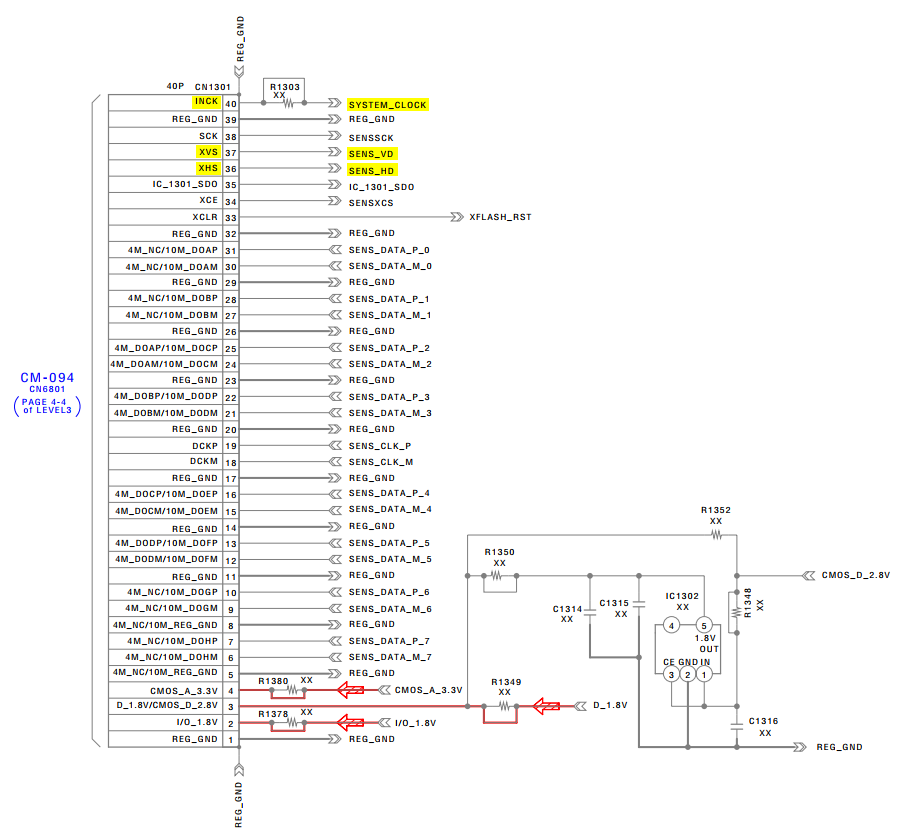The image size is (907, 837).
Task: Click the DCKM pin name
Action: click(x=204, y=461)
